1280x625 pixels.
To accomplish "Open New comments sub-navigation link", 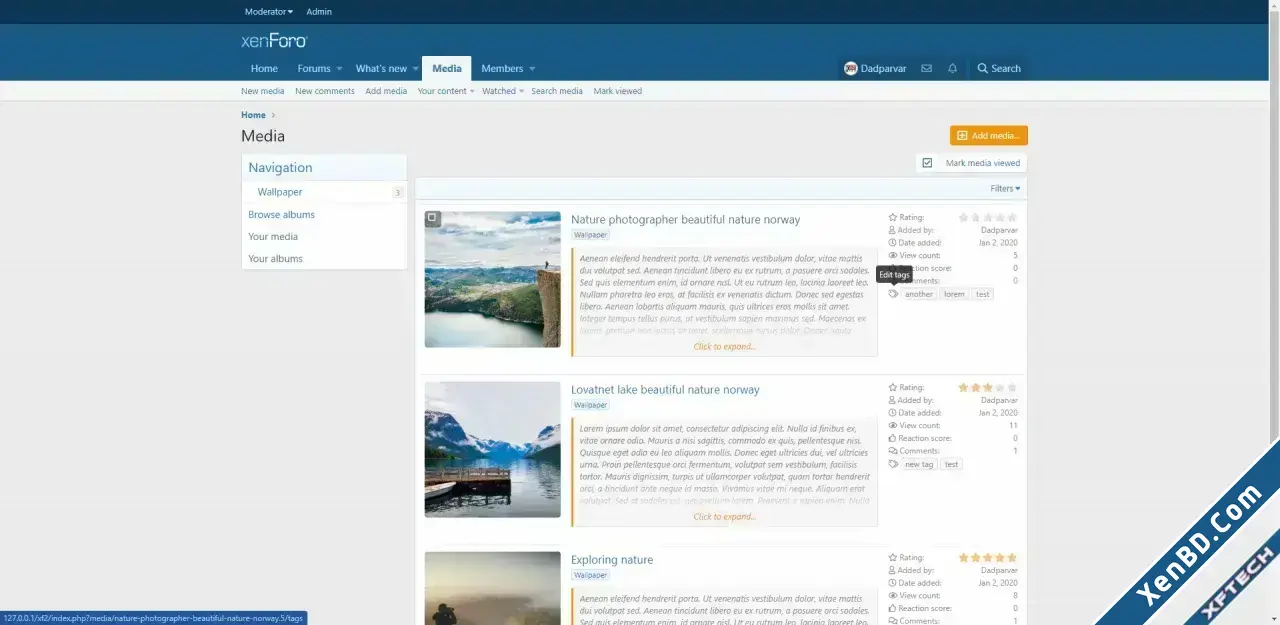I will coord(325,91).
